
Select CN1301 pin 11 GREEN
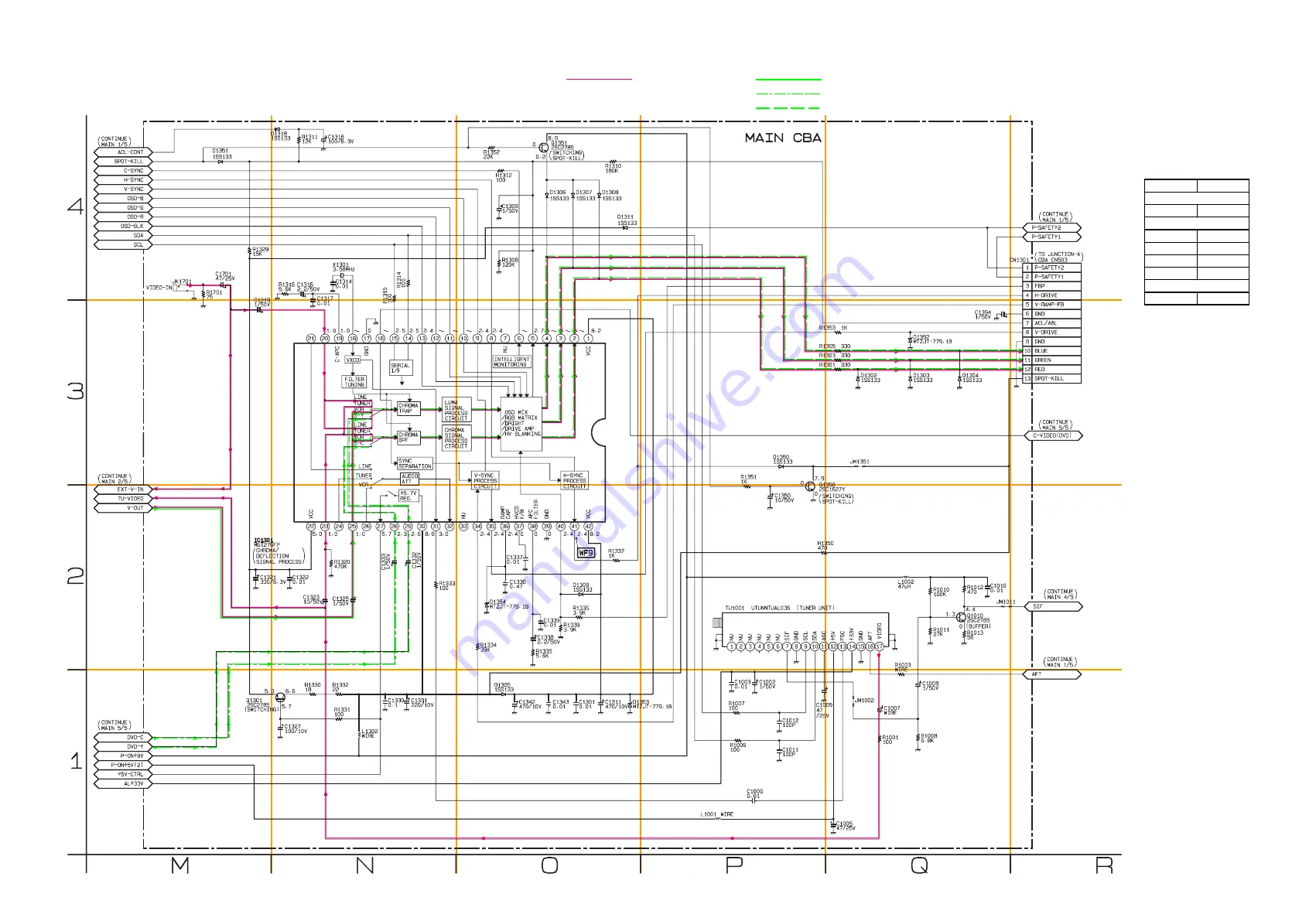click(x=1051, y=360)
